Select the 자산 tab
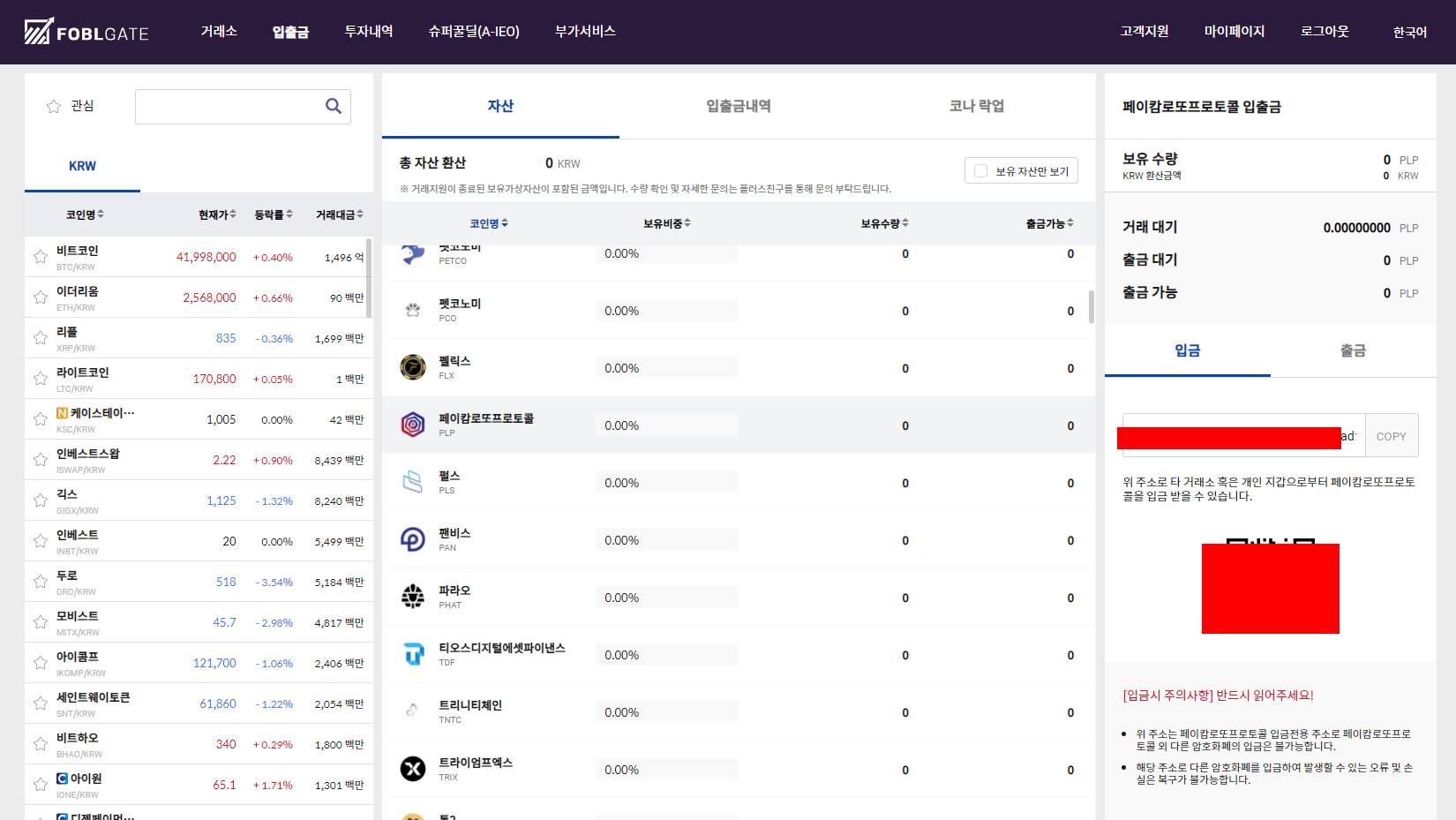 click(x=500, y=106)
